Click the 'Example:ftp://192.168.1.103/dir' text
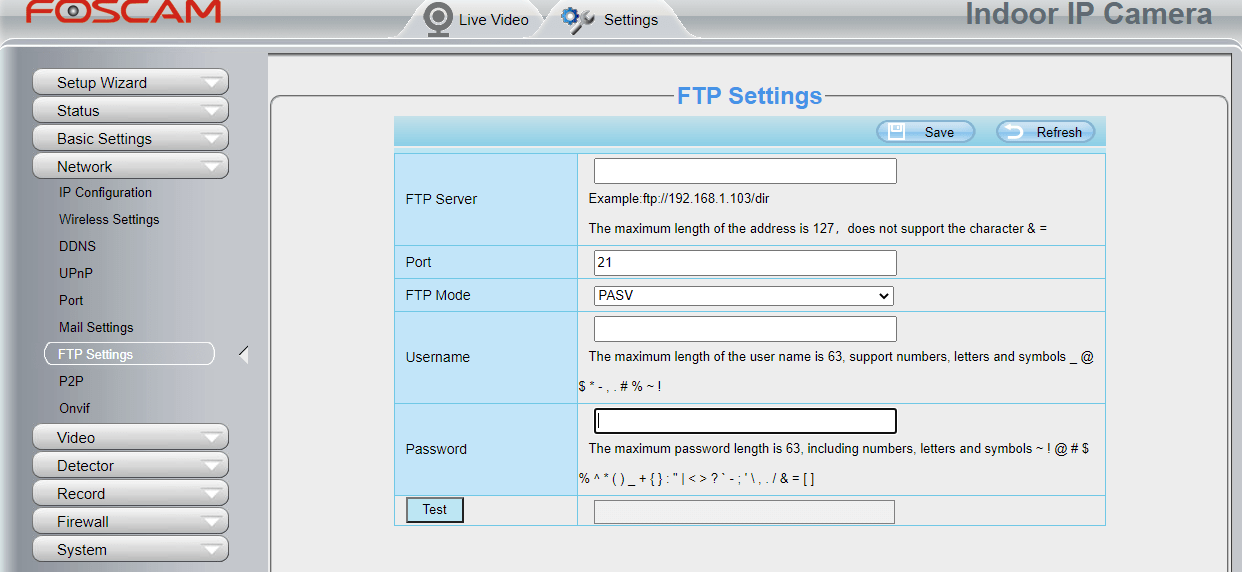Screen dimensions: 1242x572 [679, 198]
